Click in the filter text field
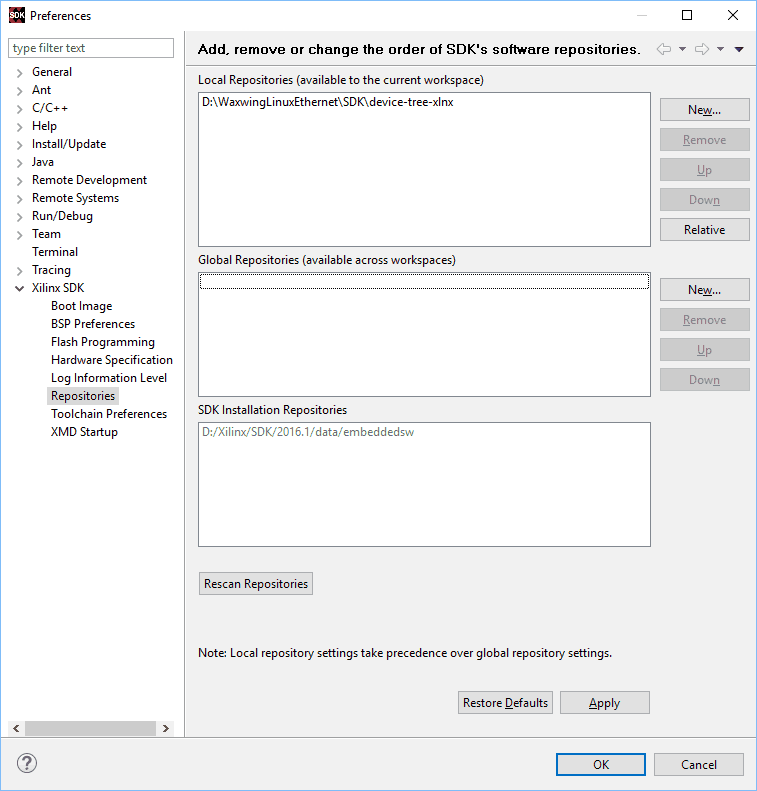Viewport: 757px width, 791px height. (x=90, y=48)
